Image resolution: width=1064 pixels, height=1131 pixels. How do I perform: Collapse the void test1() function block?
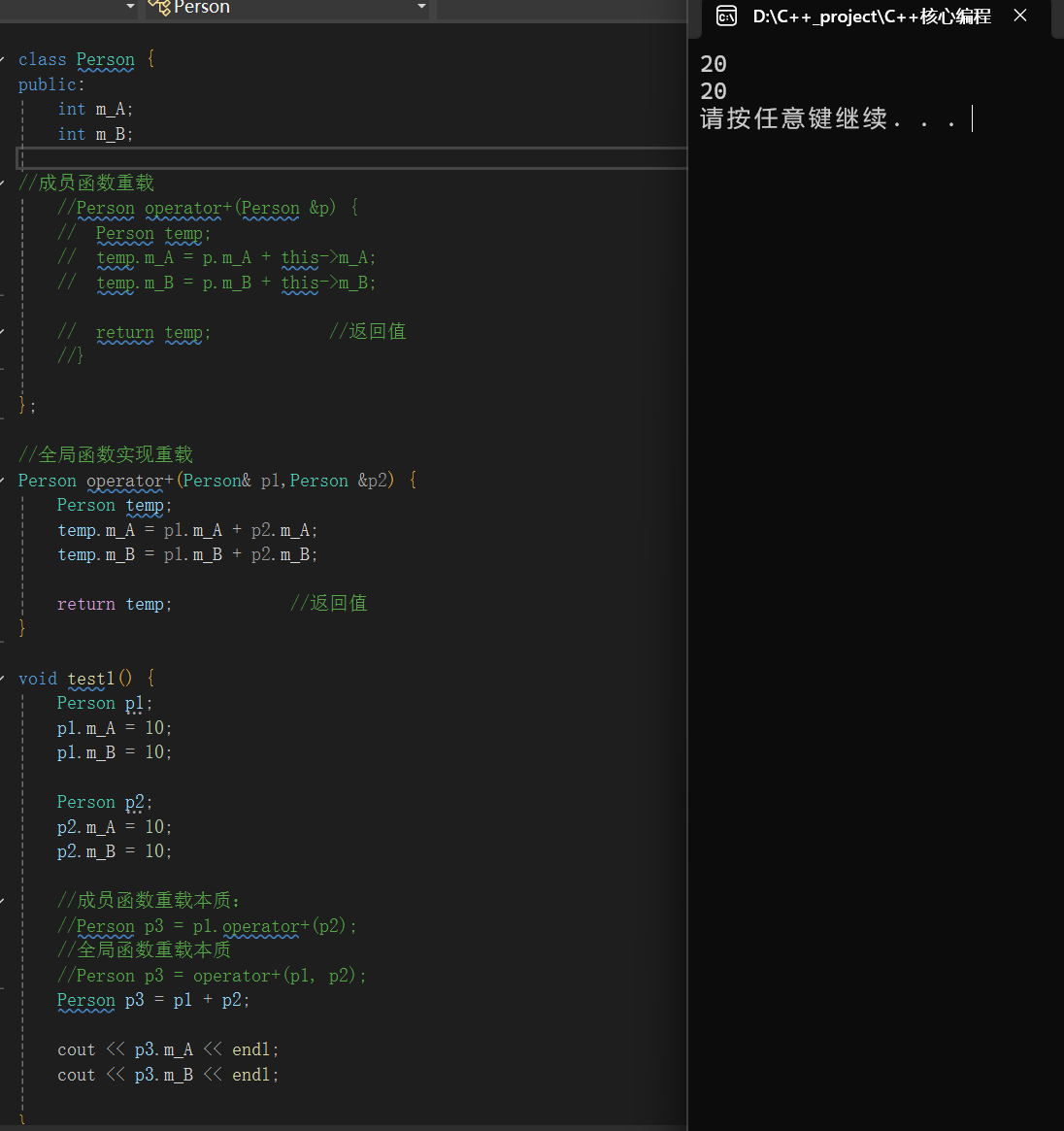2,678
